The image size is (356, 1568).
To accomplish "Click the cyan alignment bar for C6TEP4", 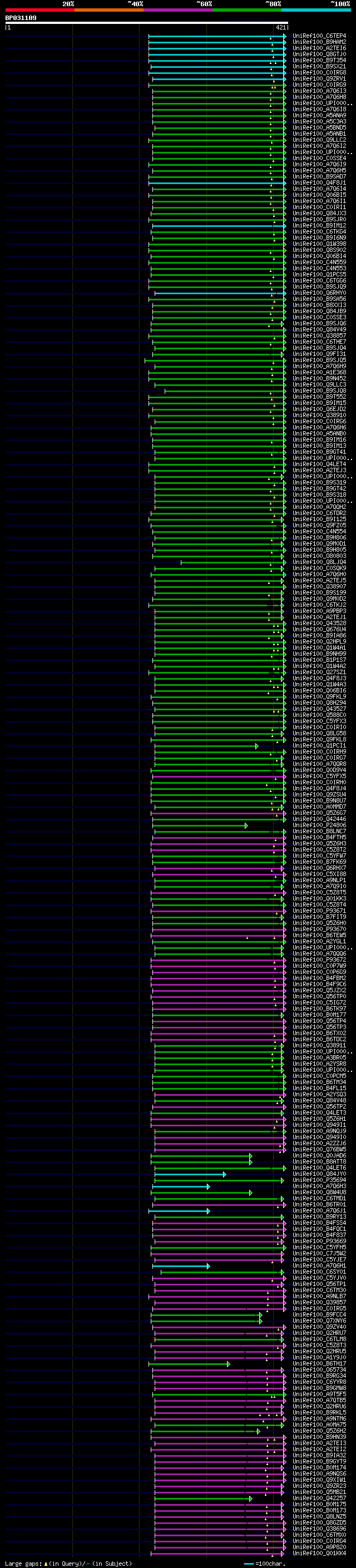I will (x=217, y=36).
